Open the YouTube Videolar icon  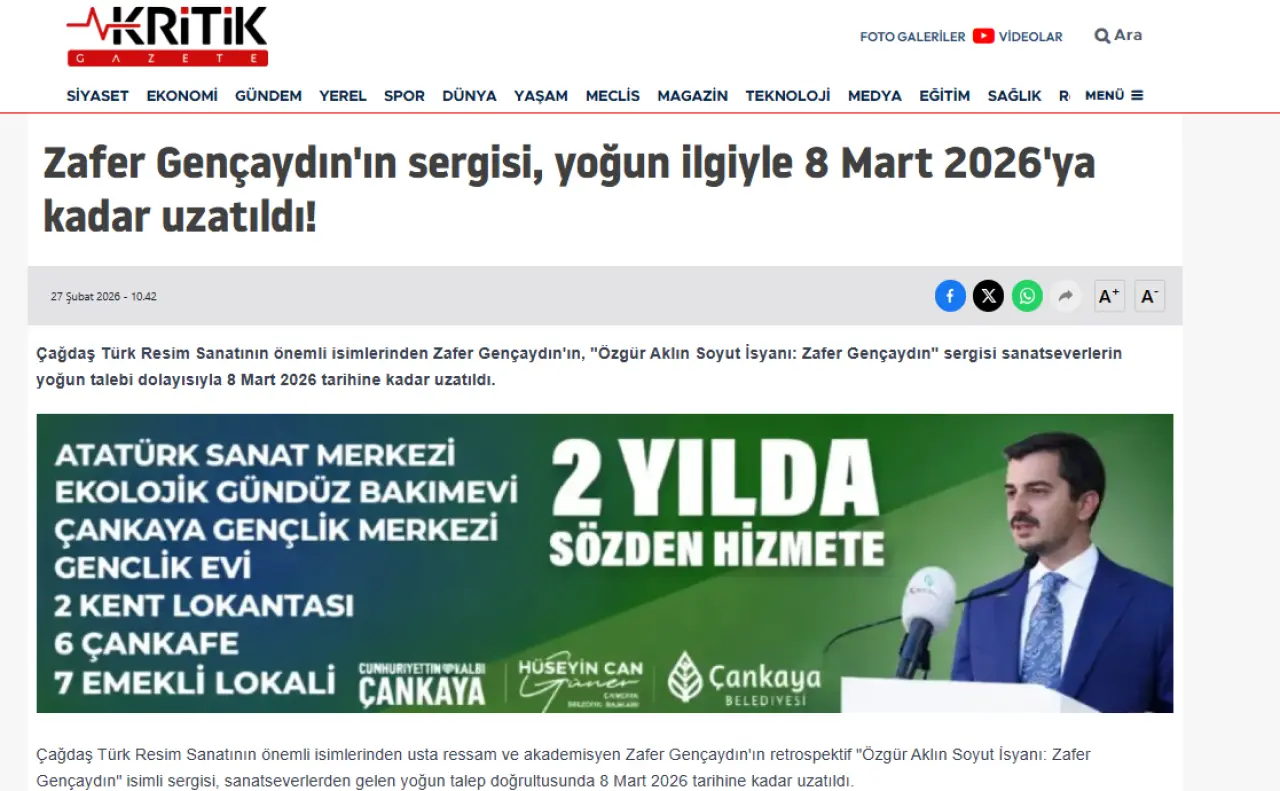tap(983, 36)
